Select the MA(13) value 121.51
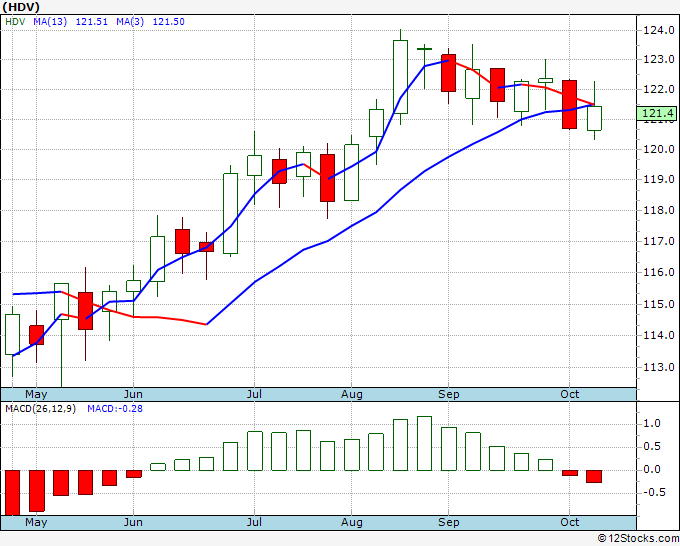The image size is (680, 546). pyautogui.click(x=92, y=22)
